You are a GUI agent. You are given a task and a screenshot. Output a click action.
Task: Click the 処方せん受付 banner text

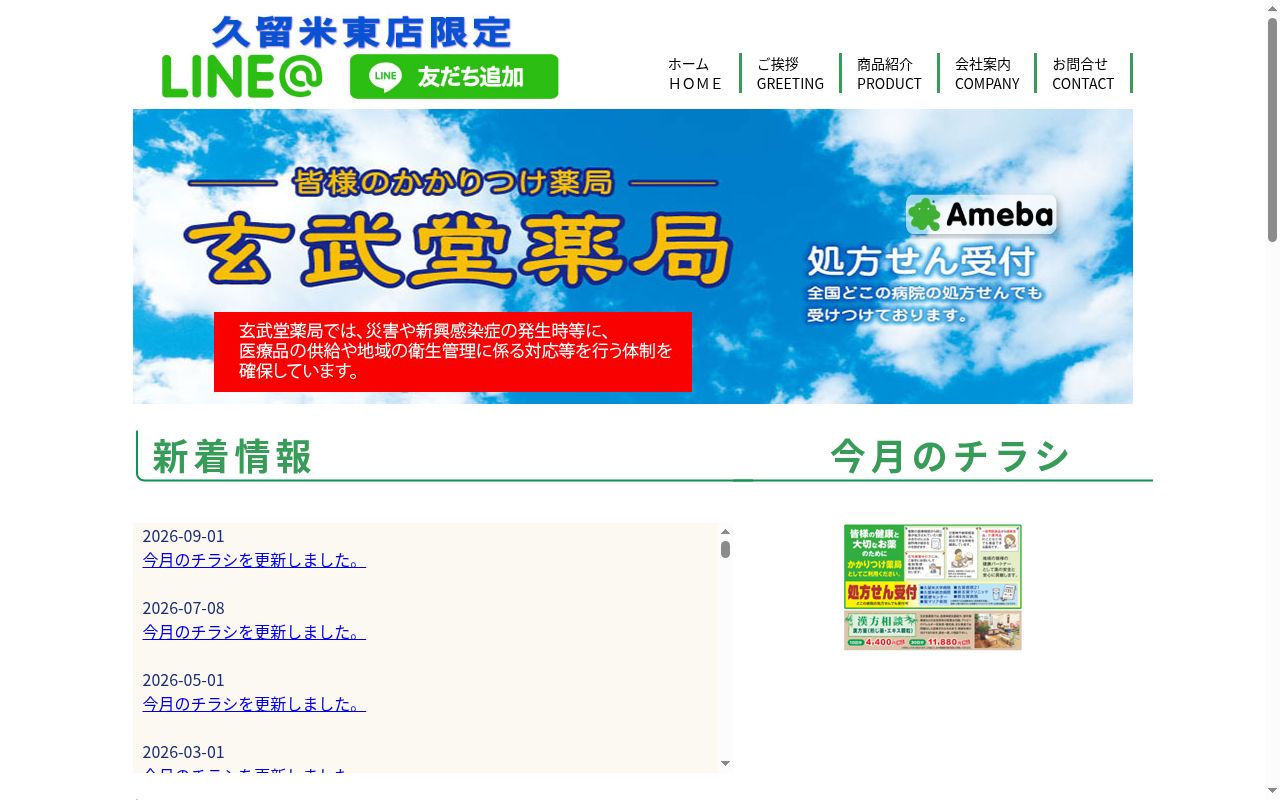tap(921, 261)
